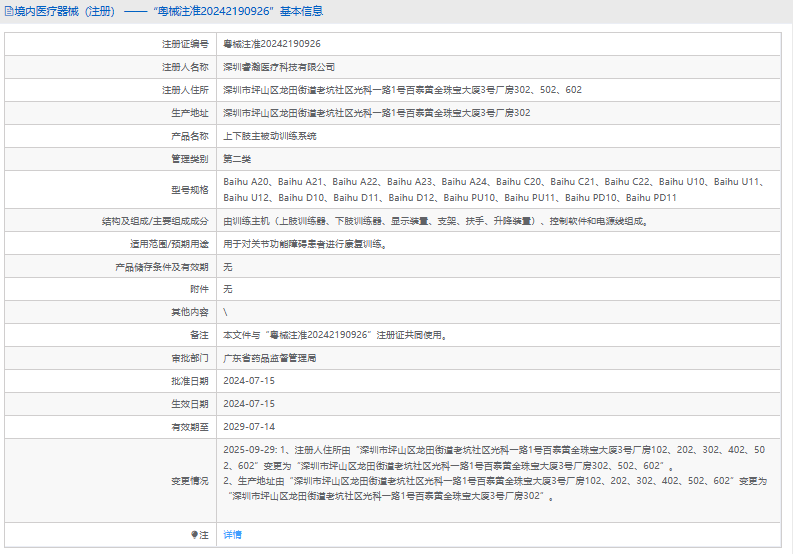Click the document icon beside the page title

(9, 11)
